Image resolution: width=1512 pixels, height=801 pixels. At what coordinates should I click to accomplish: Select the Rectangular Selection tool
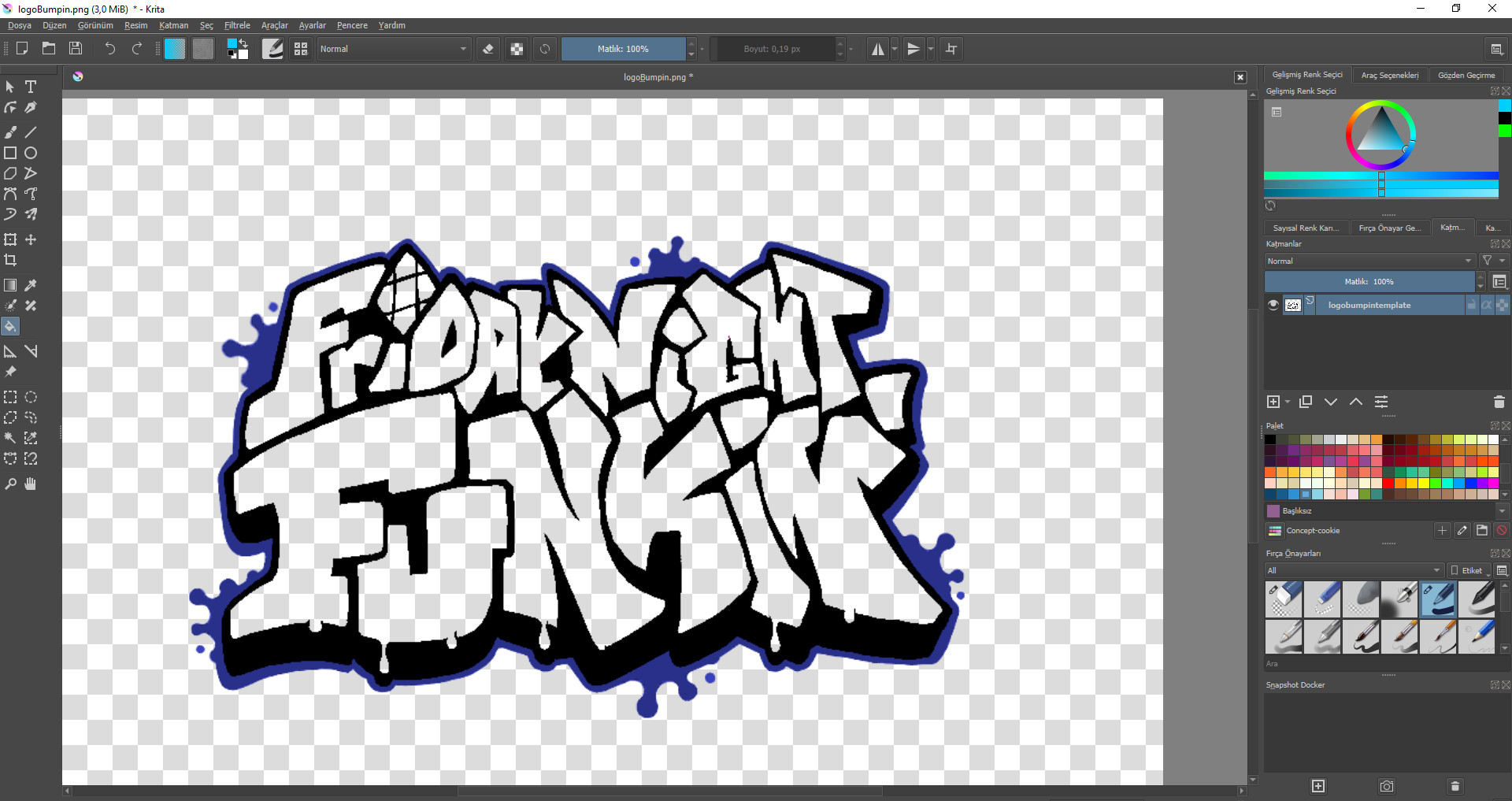[x=10, y=397]
